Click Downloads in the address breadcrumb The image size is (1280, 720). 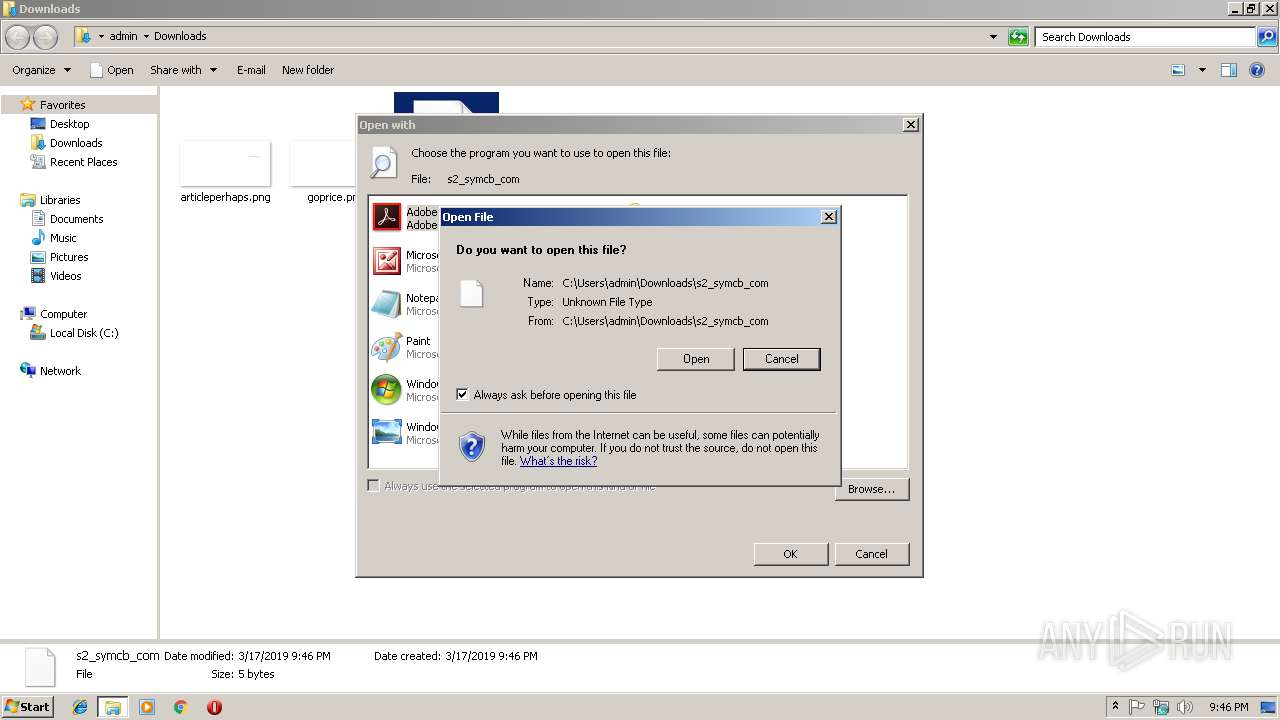(180, 36)
